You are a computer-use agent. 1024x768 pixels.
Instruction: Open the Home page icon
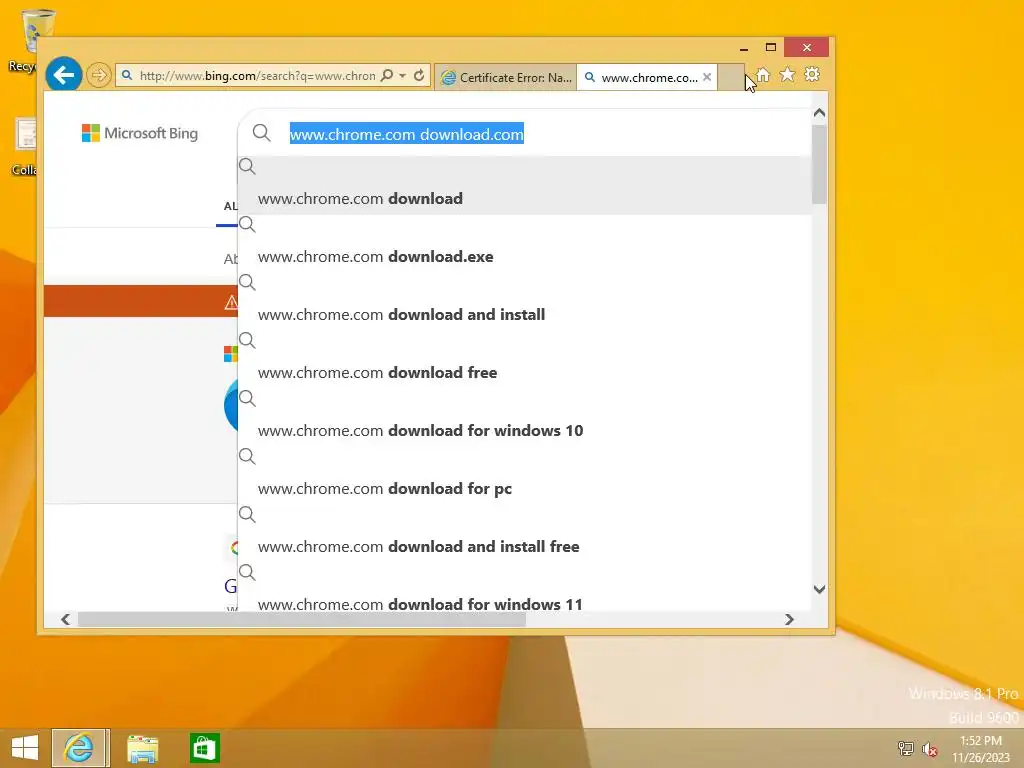coord(763,75)
